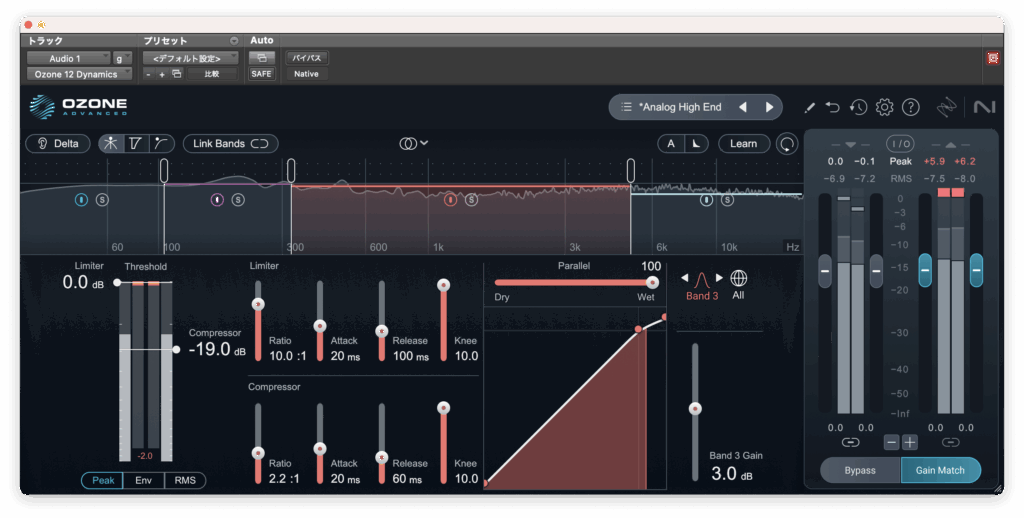Open the Ozone 12 Dynamics plugin selector

coord(78,74)
